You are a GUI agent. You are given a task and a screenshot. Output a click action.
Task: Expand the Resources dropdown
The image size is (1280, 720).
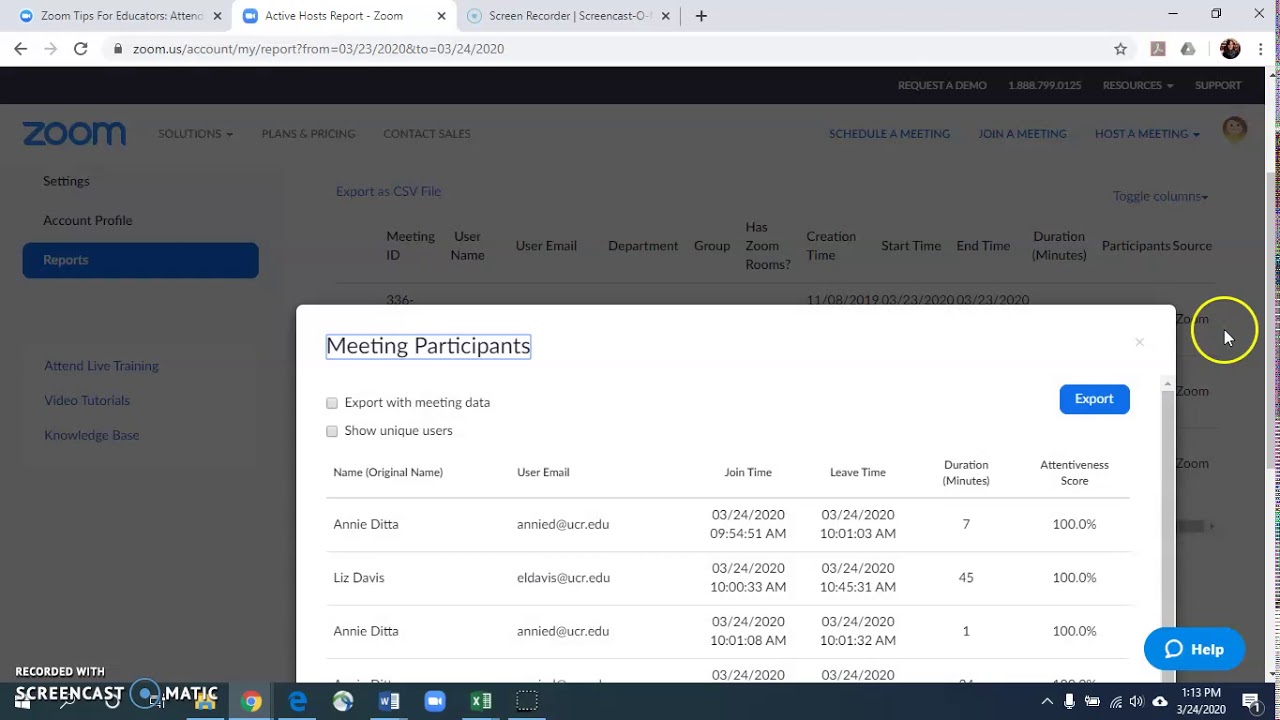tap(1138, 86)
